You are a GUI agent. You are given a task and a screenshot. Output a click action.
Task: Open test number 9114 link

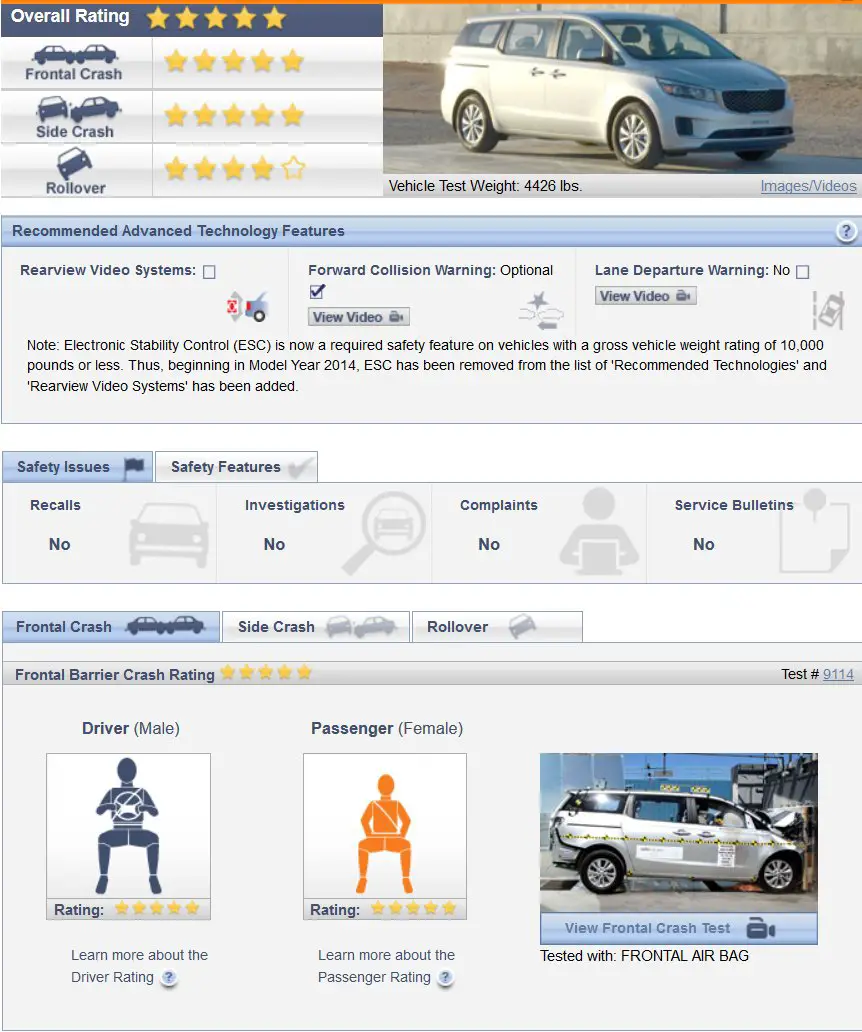838,675
